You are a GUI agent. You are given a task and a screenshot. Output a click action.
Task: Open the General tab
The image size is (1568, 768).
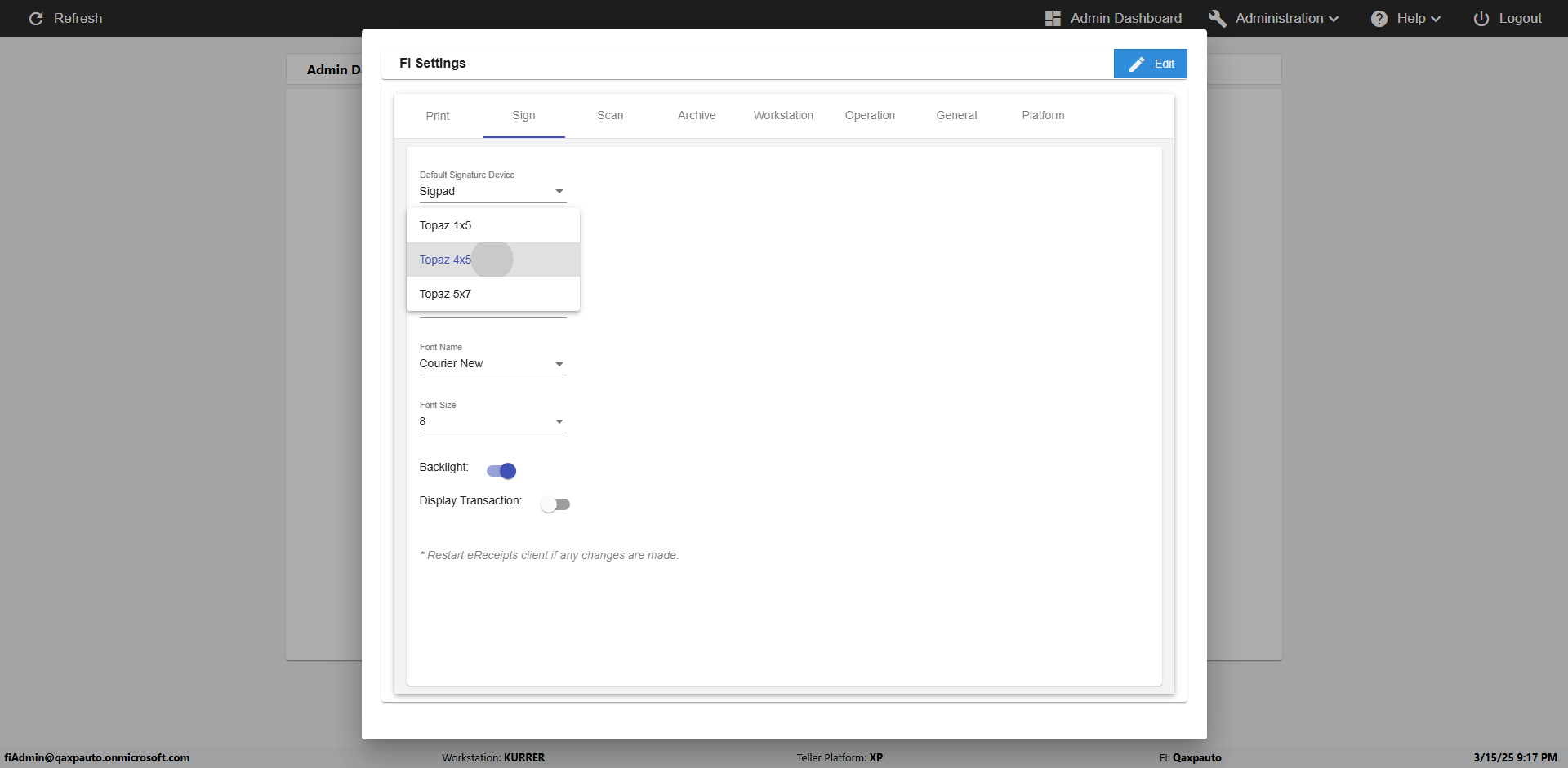click(956, 115)
